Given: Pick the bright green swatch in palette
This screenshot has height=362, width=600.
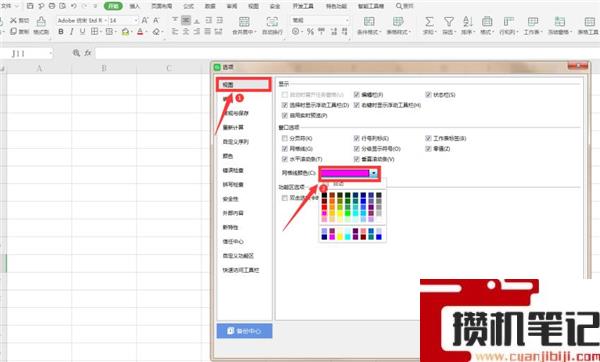Looking at the screenshot, I should tap(347, 214).
